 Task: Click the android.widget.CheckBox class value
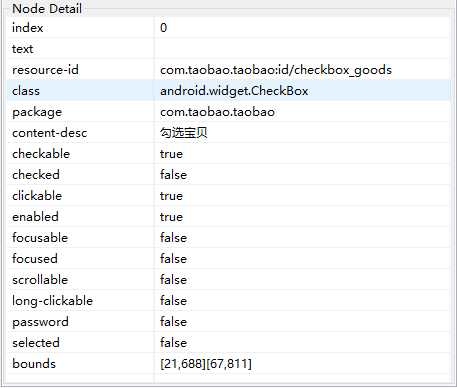tap(234, 91)
